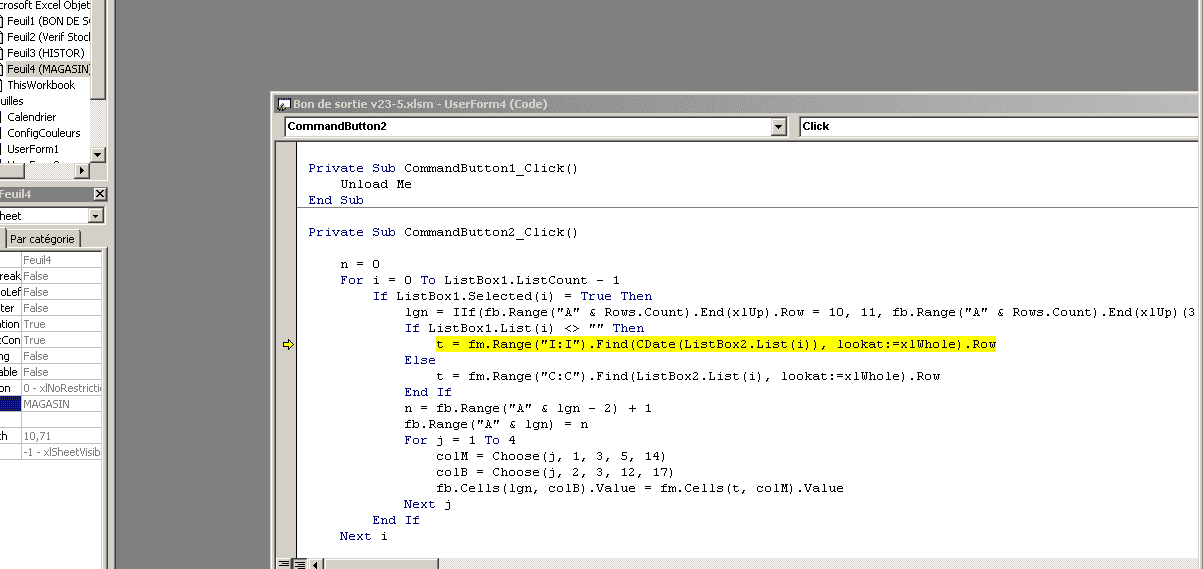Click the -1 - xlSheetVisible property value

61,452
